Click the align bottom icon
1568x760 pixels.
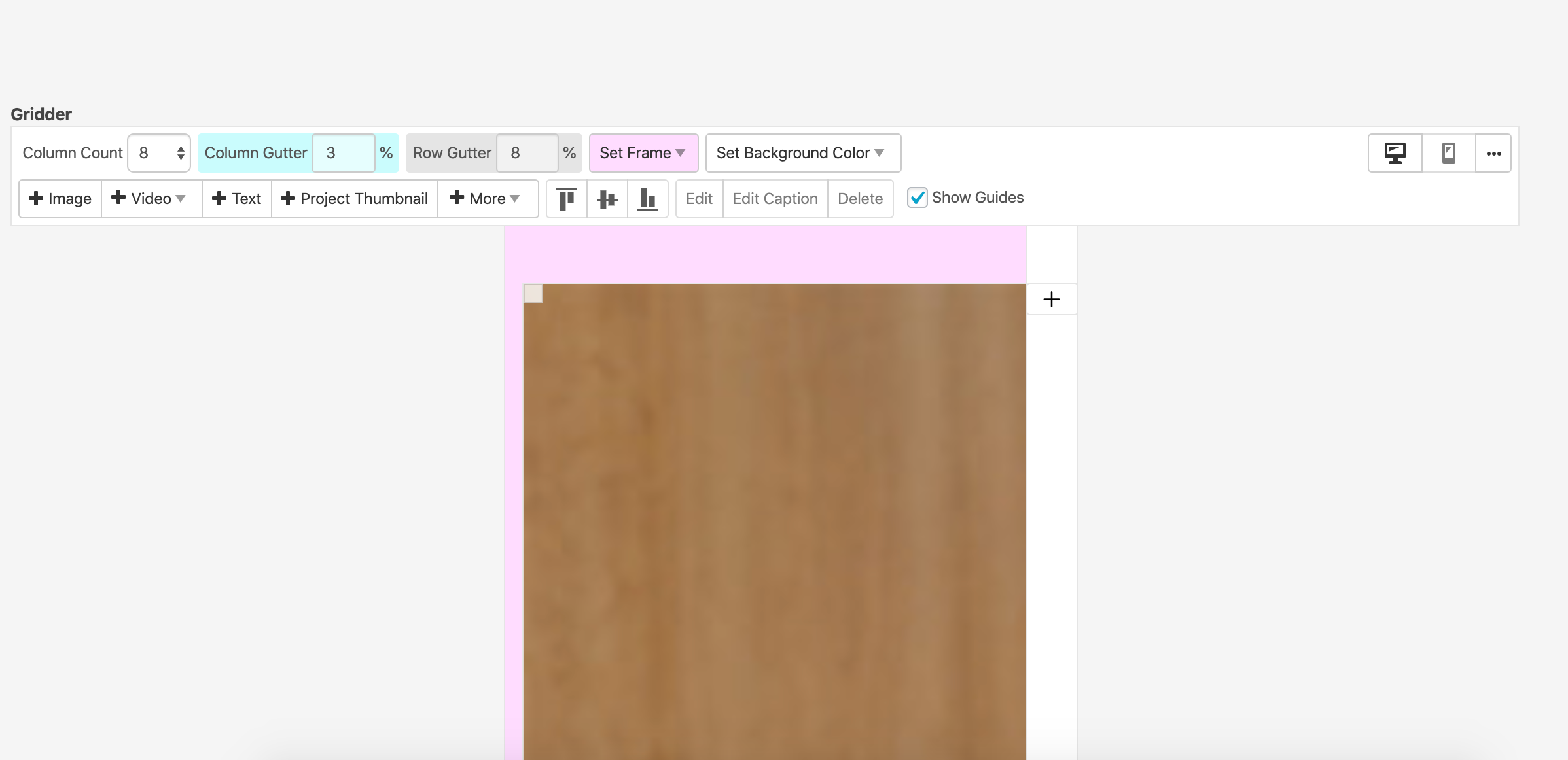tap(647, 199)
